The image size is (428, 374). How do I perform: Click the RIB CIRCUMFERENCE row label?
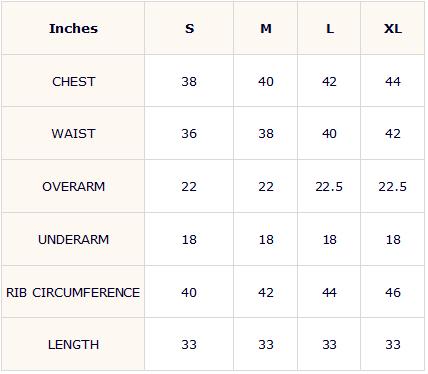tap(73, 293)
